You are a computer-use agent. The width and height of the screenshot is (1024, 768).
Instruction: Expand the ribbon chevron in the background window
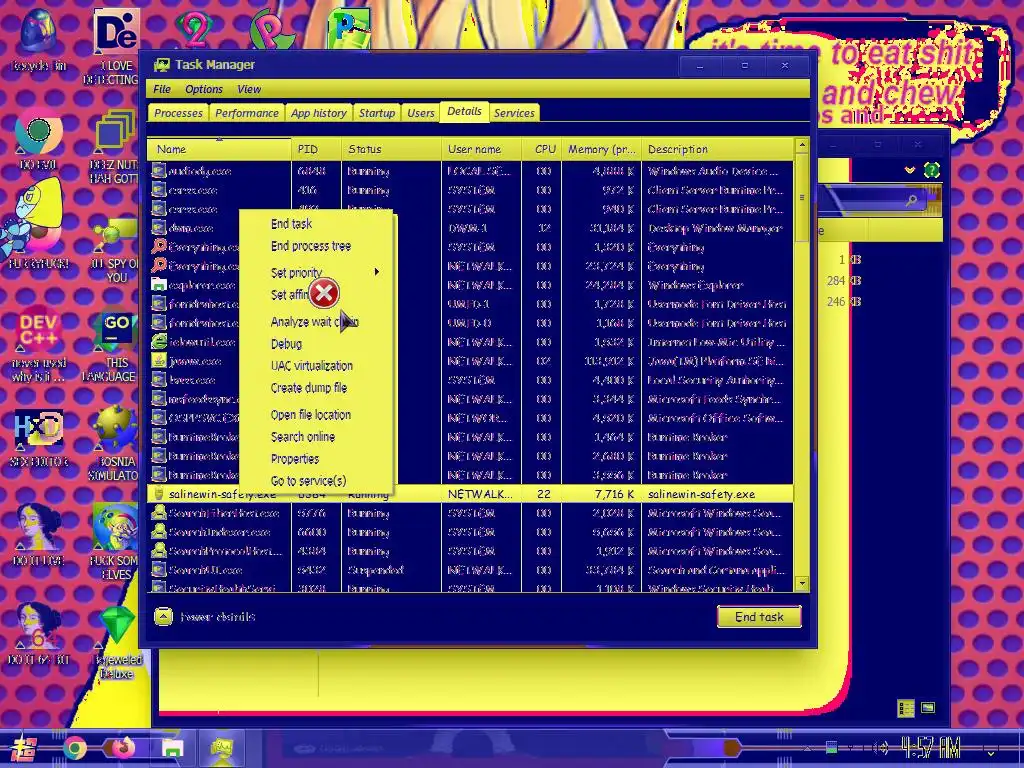pyautogui.click(x=910, y=170)
